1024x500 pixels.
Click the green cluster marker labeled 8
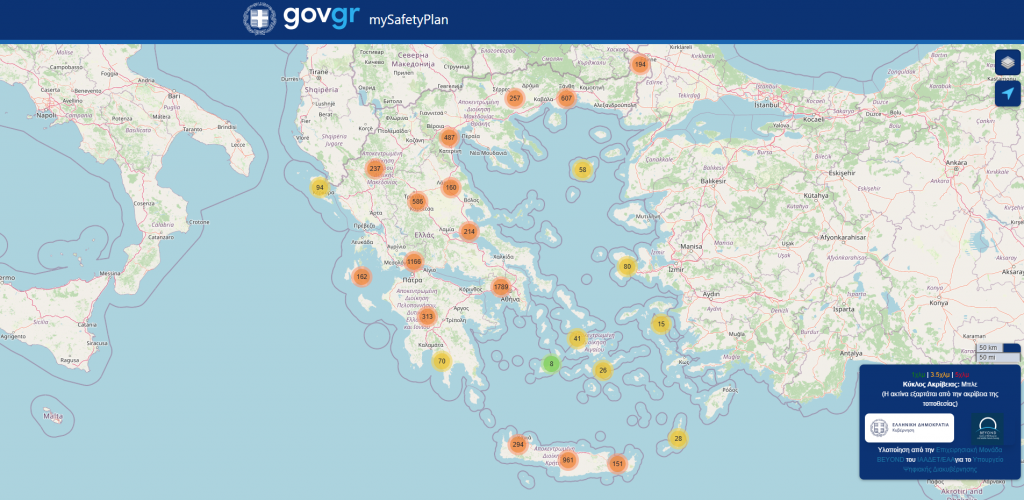click(x=550, y=364)
